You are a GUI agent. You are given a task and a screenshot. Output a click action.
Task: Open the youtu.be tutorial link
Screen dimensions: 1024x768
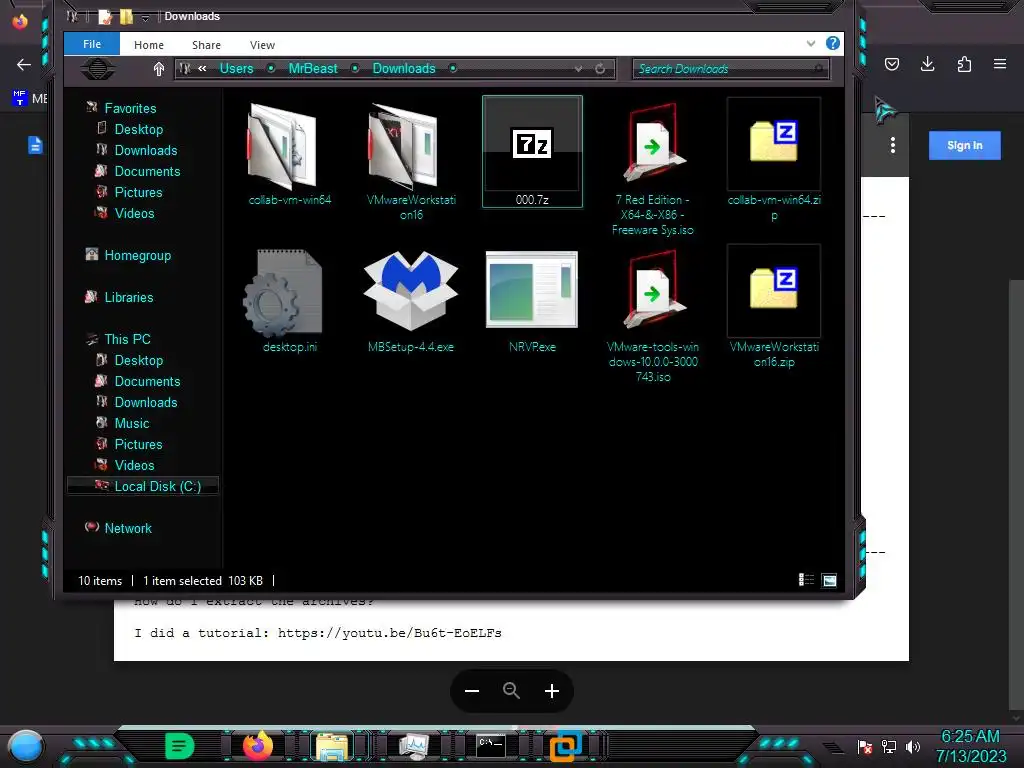(x=389, y=633)
